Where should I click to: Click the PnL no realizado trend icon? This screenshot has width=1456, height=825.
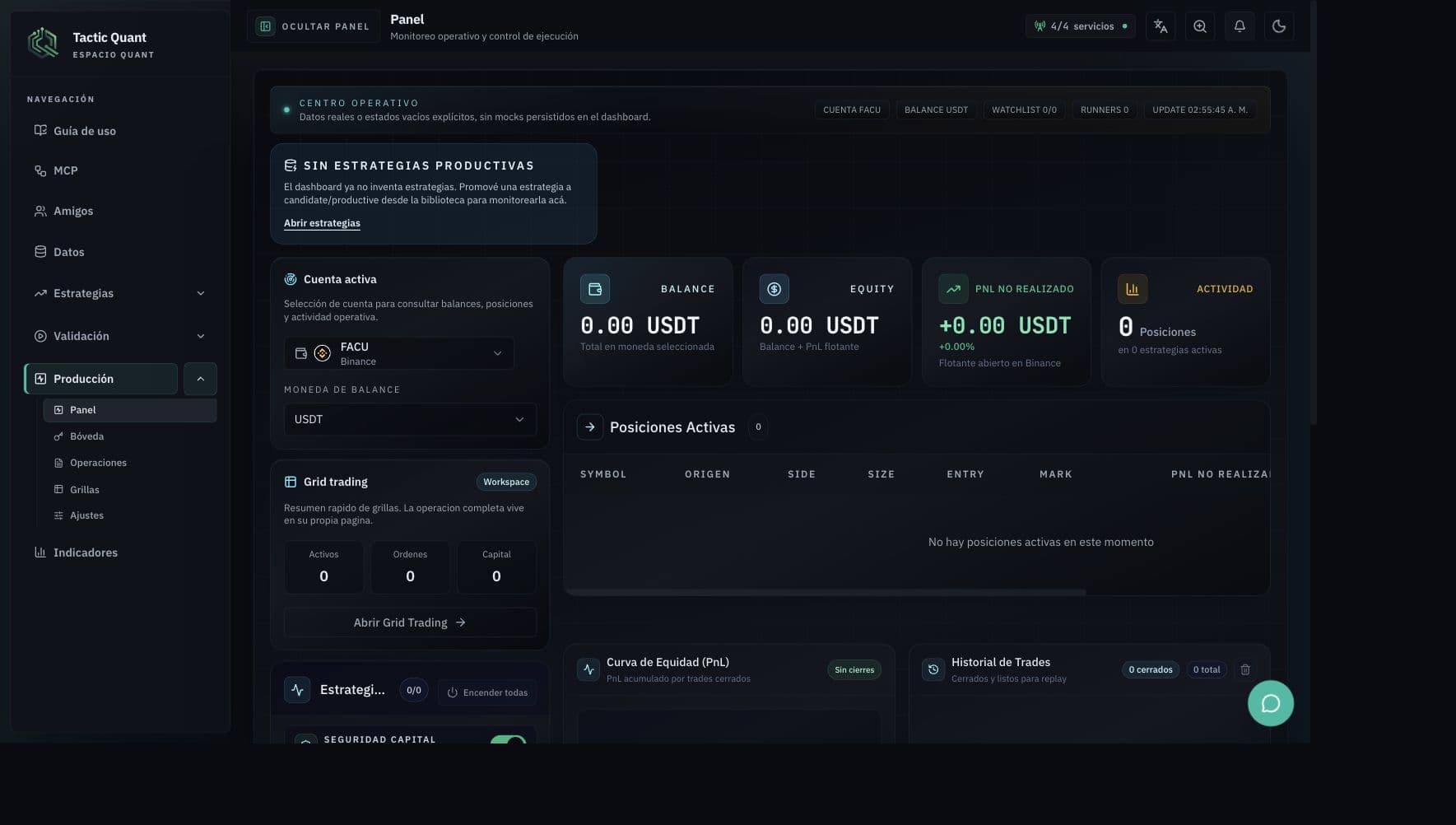[x=953, y=289]
